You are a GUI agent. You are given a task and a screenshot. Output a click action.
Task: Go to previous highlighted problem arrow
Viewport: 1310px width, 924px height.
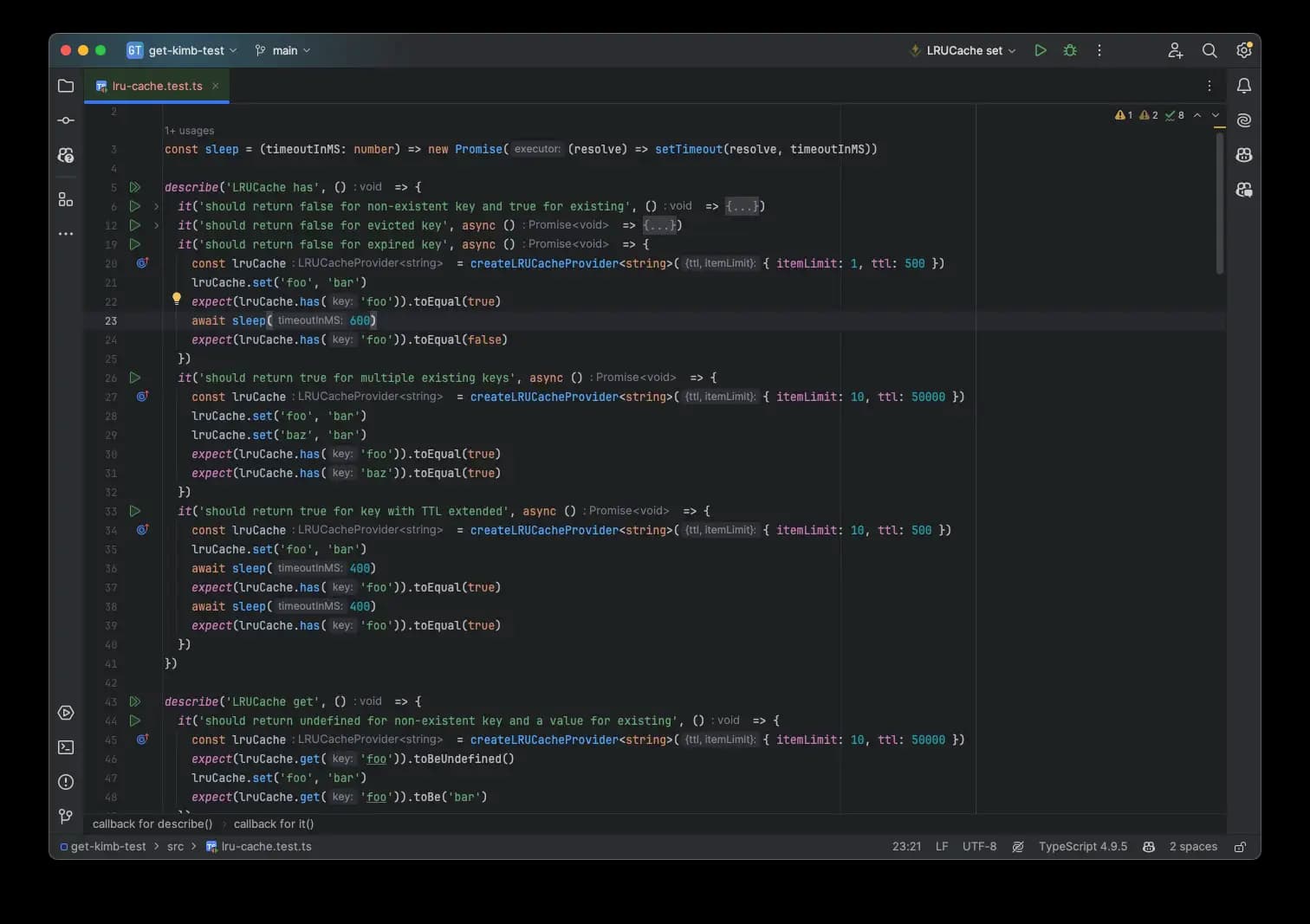(x=1197, y=115)
